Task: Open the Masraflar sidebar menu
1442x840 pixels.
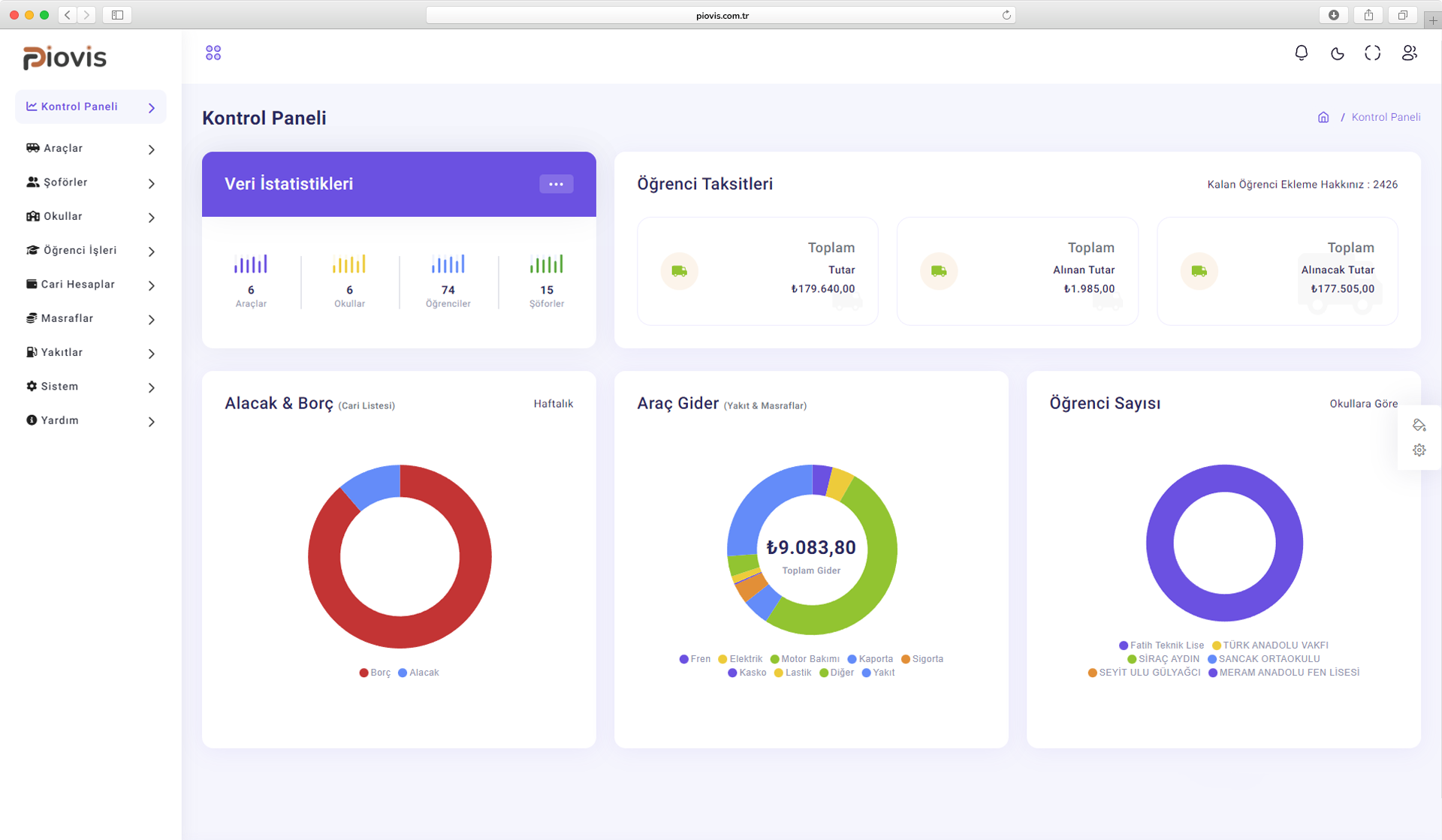Action: (x=67, y=318)
